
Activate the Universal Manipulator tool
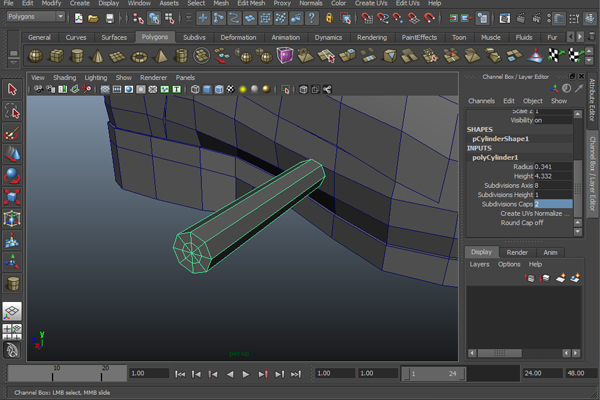click(x=12, y=219)
